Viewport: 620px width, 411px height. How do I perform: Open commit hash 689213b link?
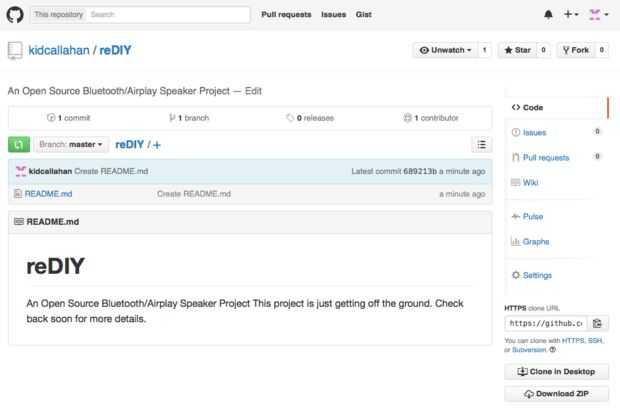(x=420, y=171)
